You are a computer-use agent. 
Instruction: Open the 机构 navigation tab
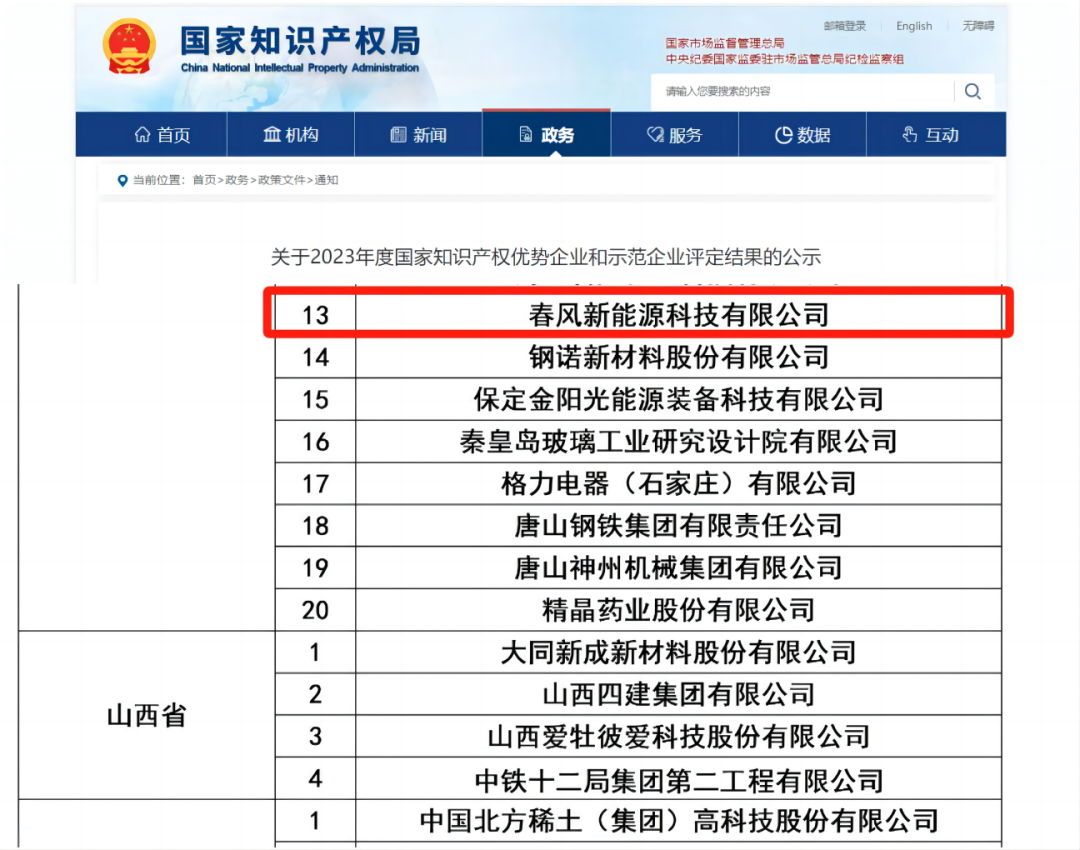(291, 135)
